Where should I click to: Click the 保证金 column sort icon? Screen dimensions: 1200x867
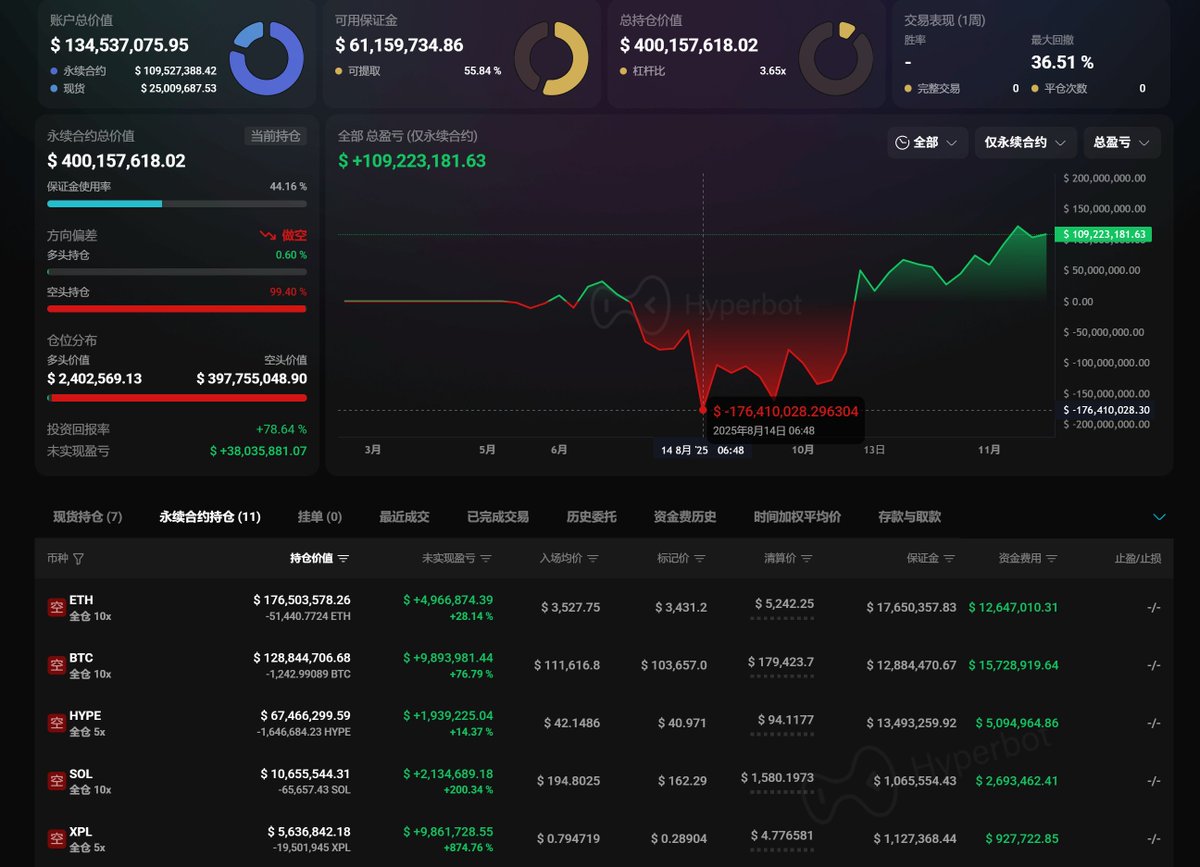tap(949, 559)
